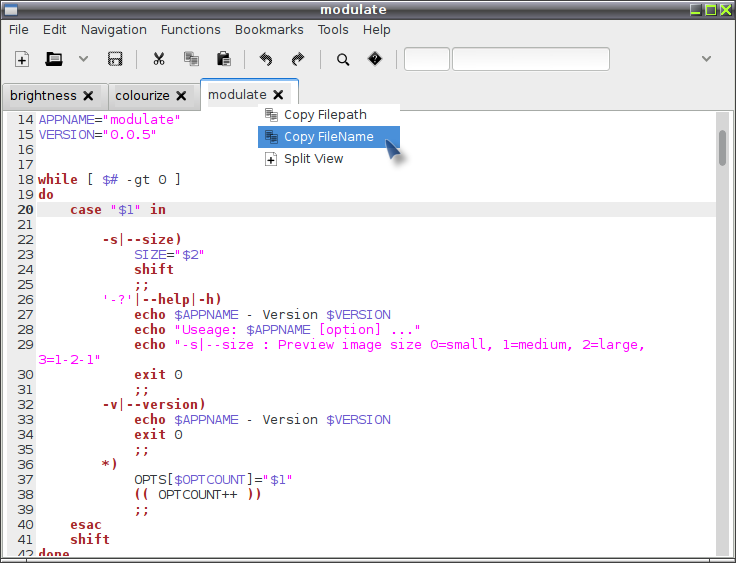
Task: Click the '(( OPTCOUNT++ ))' line
Action: (x=198, y=494)
